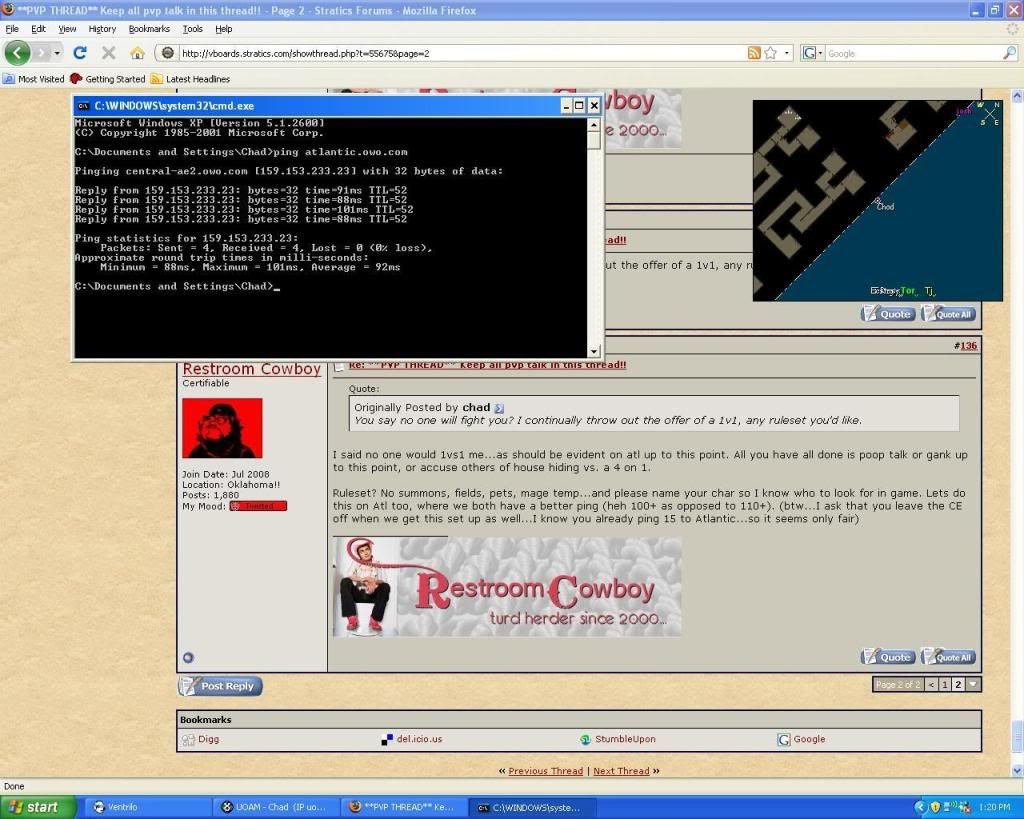1024x819 pixels.
Task: Open the Most Visited bookmarks folder
Action: (x=34, y=79)
